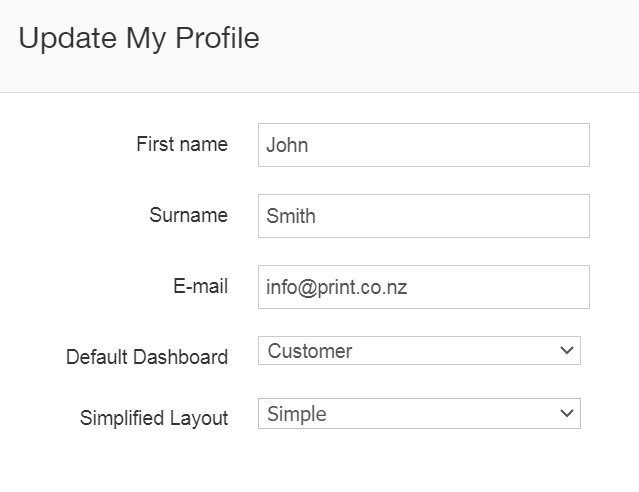
Task: Click the "Customer" value in dashboard selector
Action: (x=310, y=351)
